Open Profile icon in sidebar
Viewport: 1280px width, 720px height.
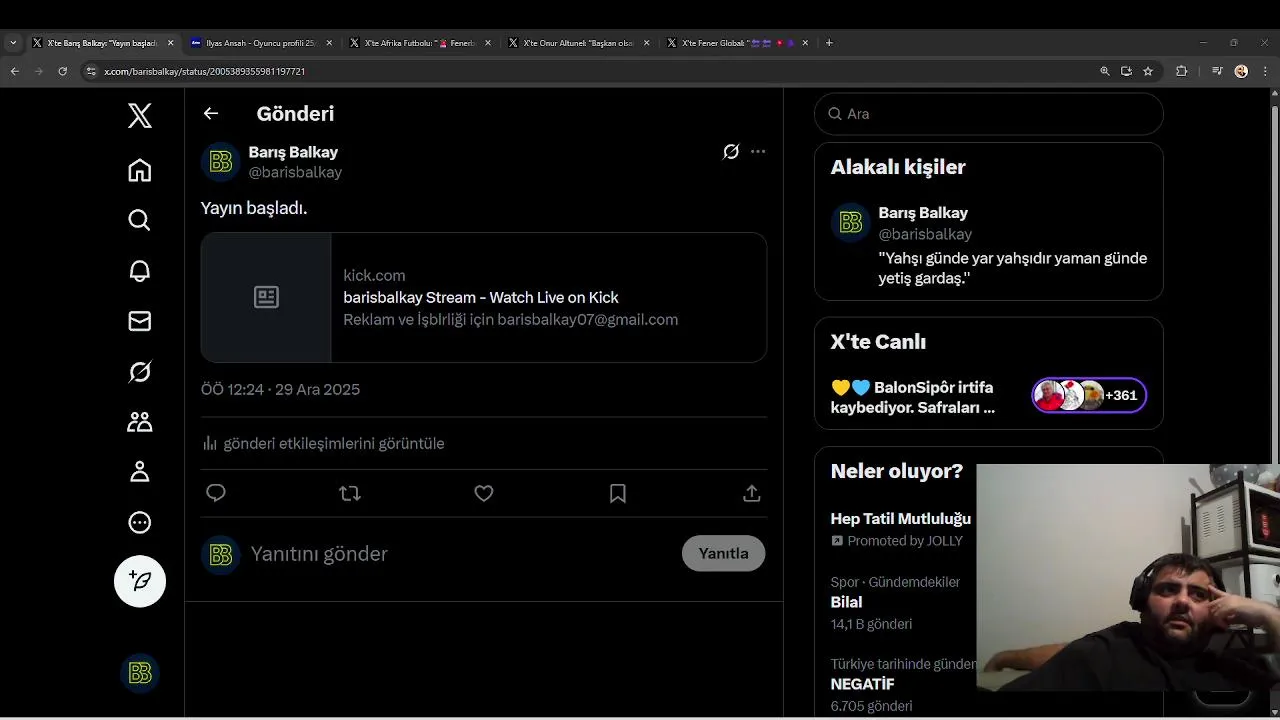tap(140, 472)
